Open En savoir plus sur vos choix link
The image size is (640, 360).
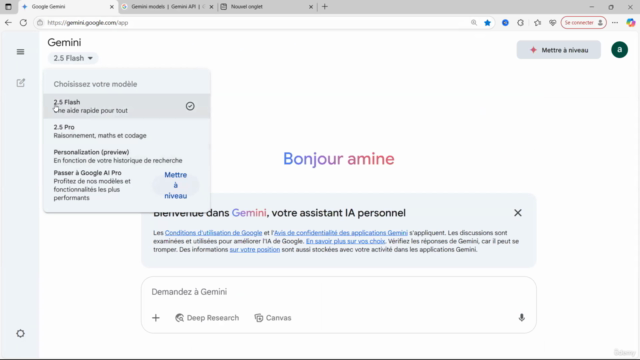point(345,241)
